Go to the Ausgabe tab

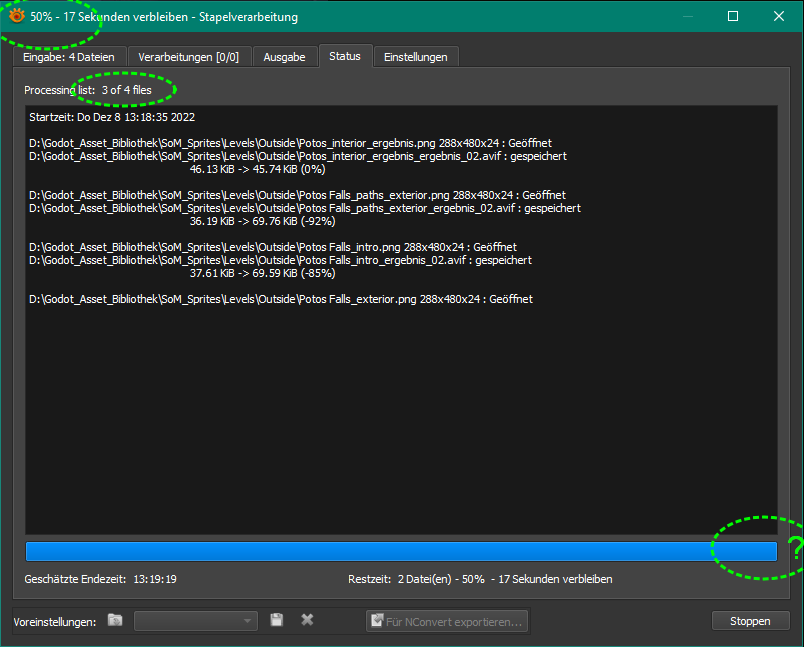coord(284,57)
